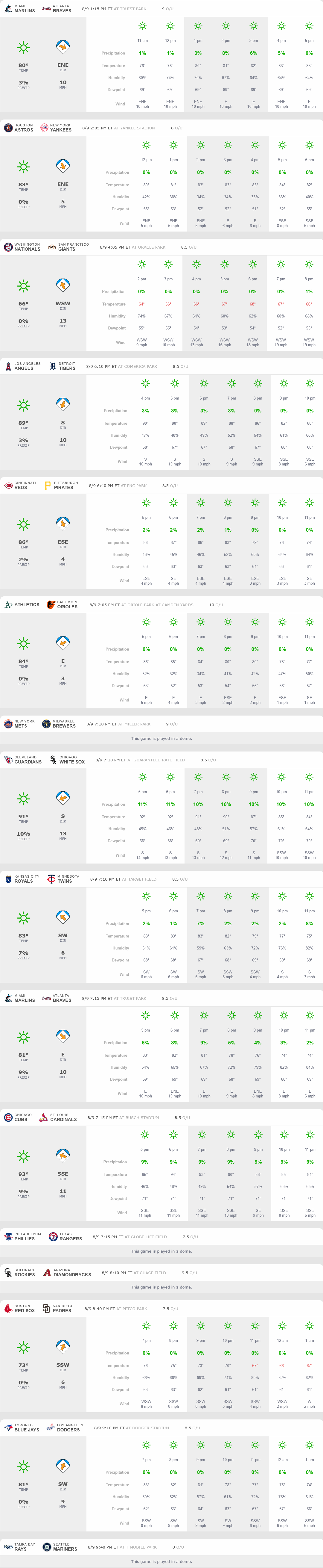Screen dimensions: 323x1568
Task: Click the Tampa Bay Rays logo
Action: coord(8,1547)
